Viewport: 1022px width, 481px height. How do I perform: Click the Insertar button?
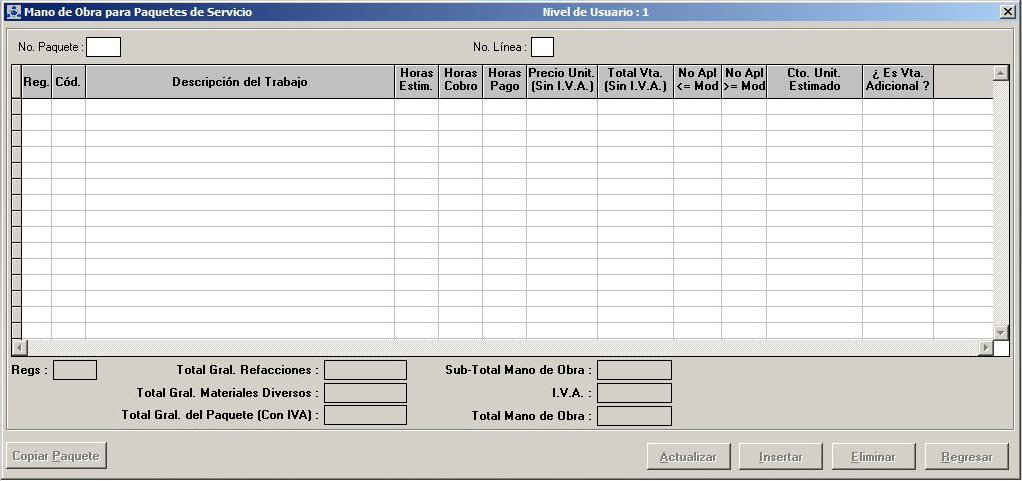coord(780,457)
